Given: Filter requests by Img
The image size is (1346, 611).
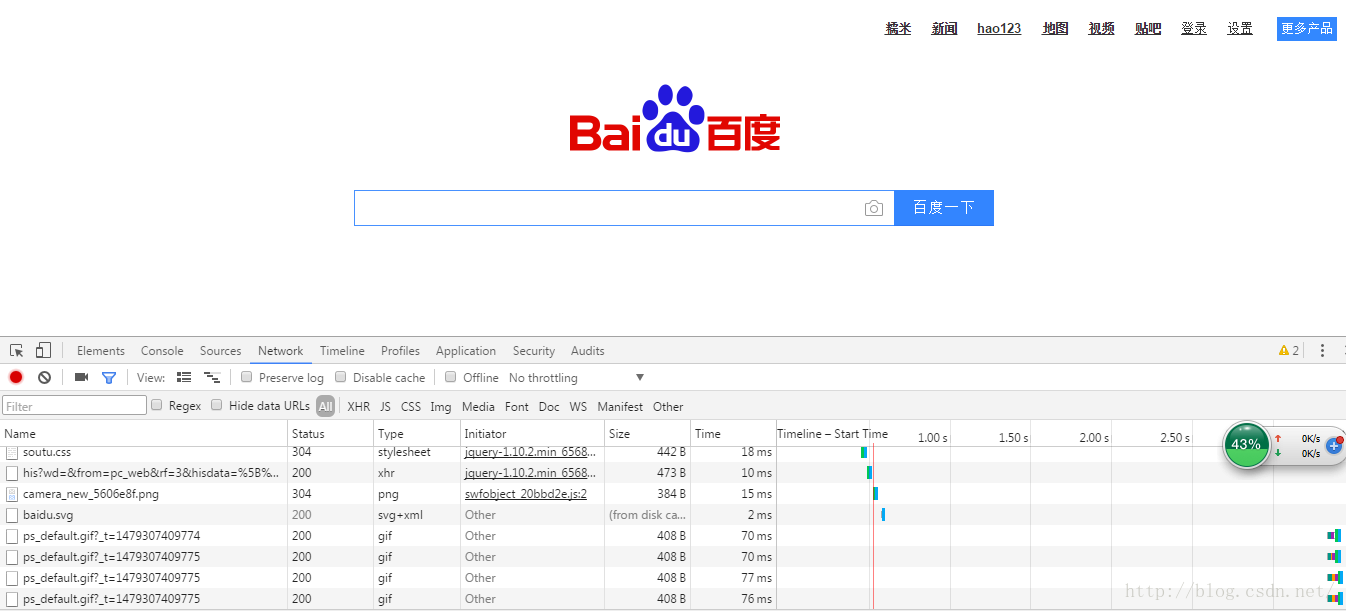Looking at the screenshot, I should point(441,407).
